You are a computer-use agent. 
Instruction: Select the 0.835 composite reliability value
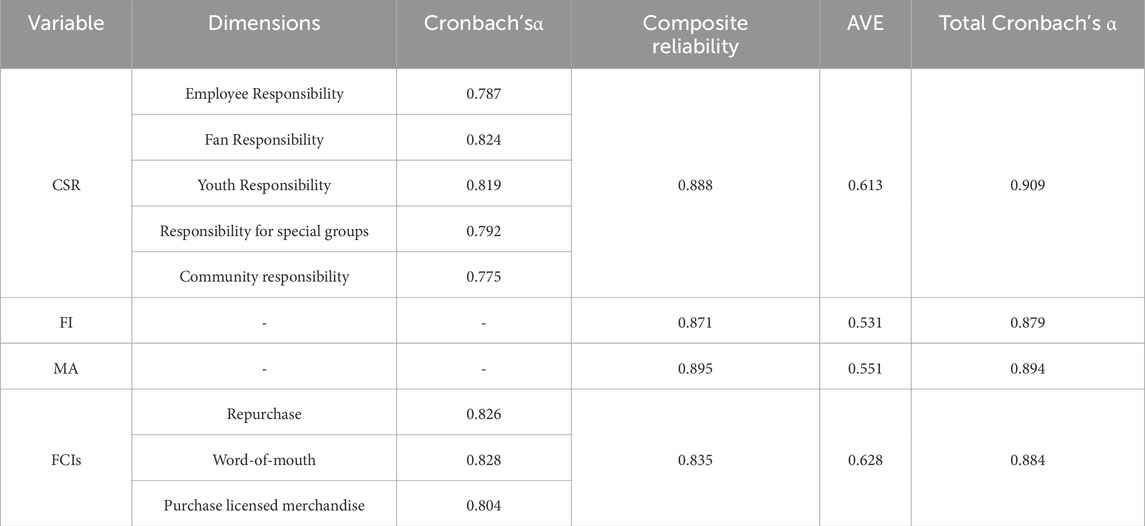pyautogui.click(x=695, y=460)
